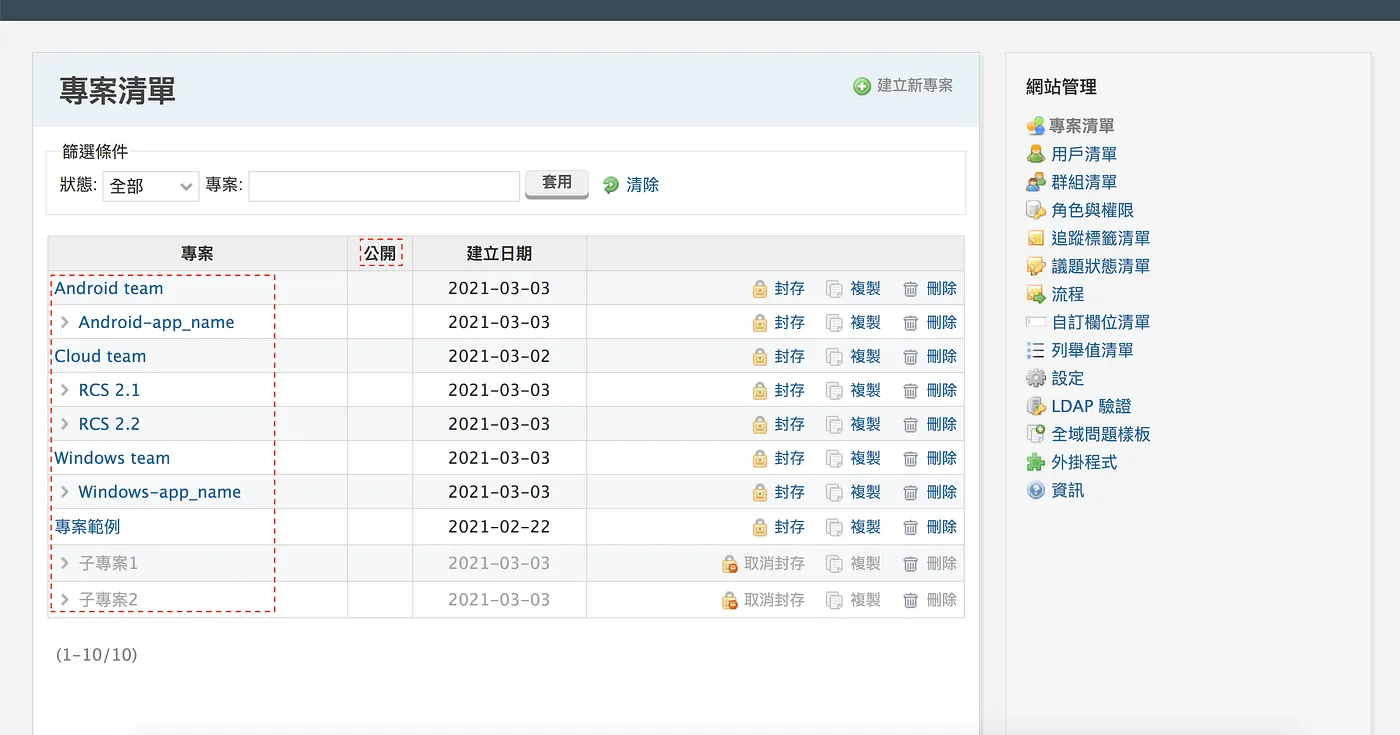
Task: Click the 群組清單 group icon in sidebar
Action: click(x=1036, y=183)
